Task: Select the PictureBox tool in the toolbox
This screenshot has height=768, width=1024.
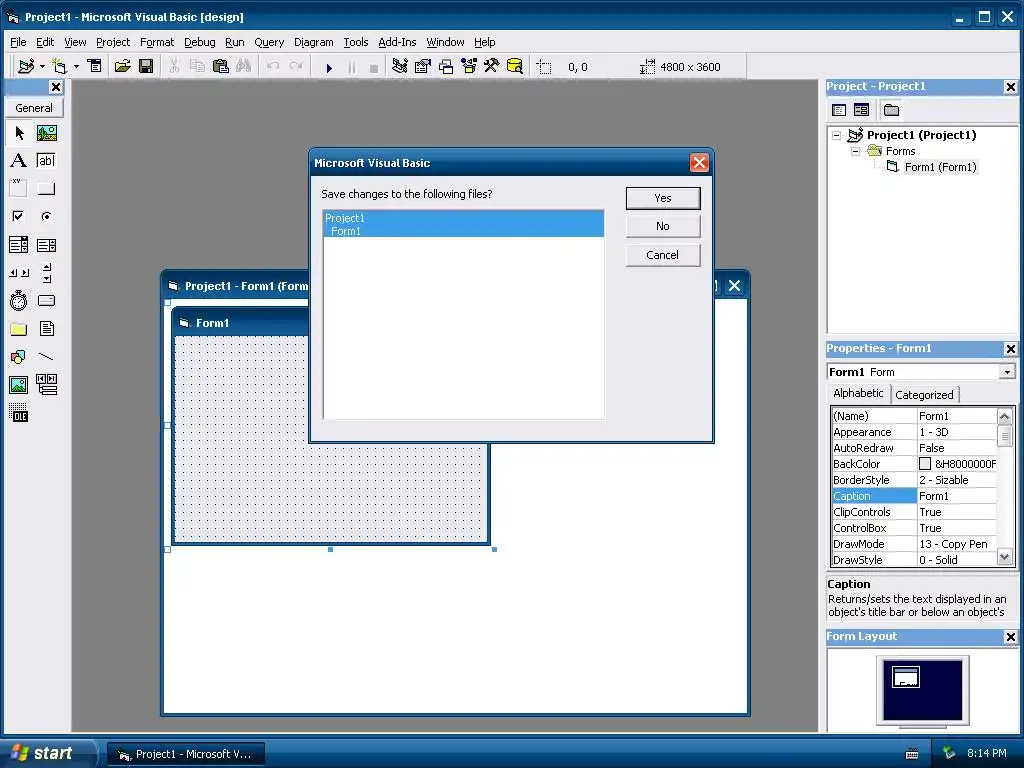Action: click(x=46, y=133)
